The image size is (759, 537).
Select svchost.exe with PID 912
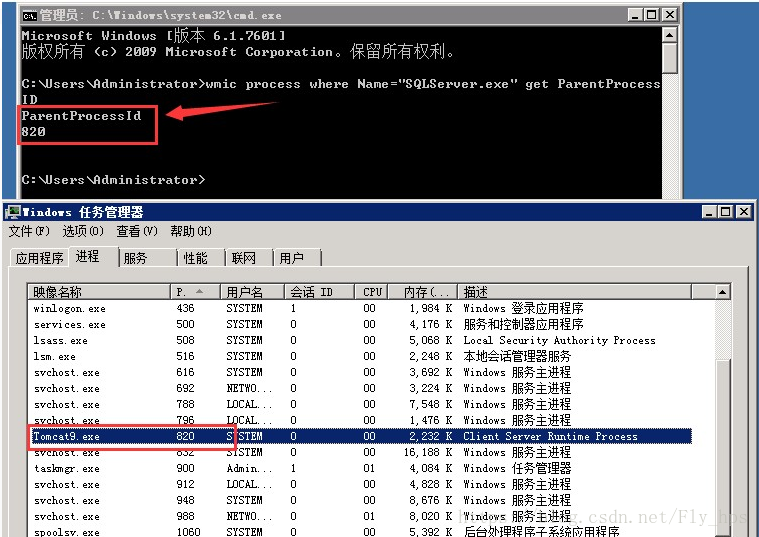point(360,484)
